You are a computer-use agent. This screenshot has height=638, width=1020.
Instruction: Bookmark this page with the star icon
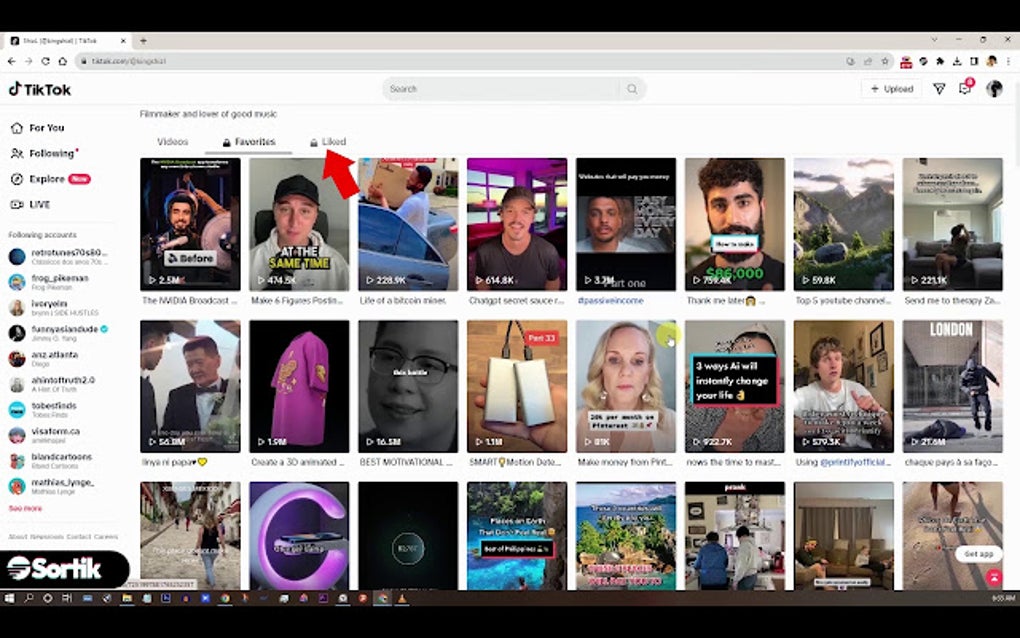tap(885, 61)
